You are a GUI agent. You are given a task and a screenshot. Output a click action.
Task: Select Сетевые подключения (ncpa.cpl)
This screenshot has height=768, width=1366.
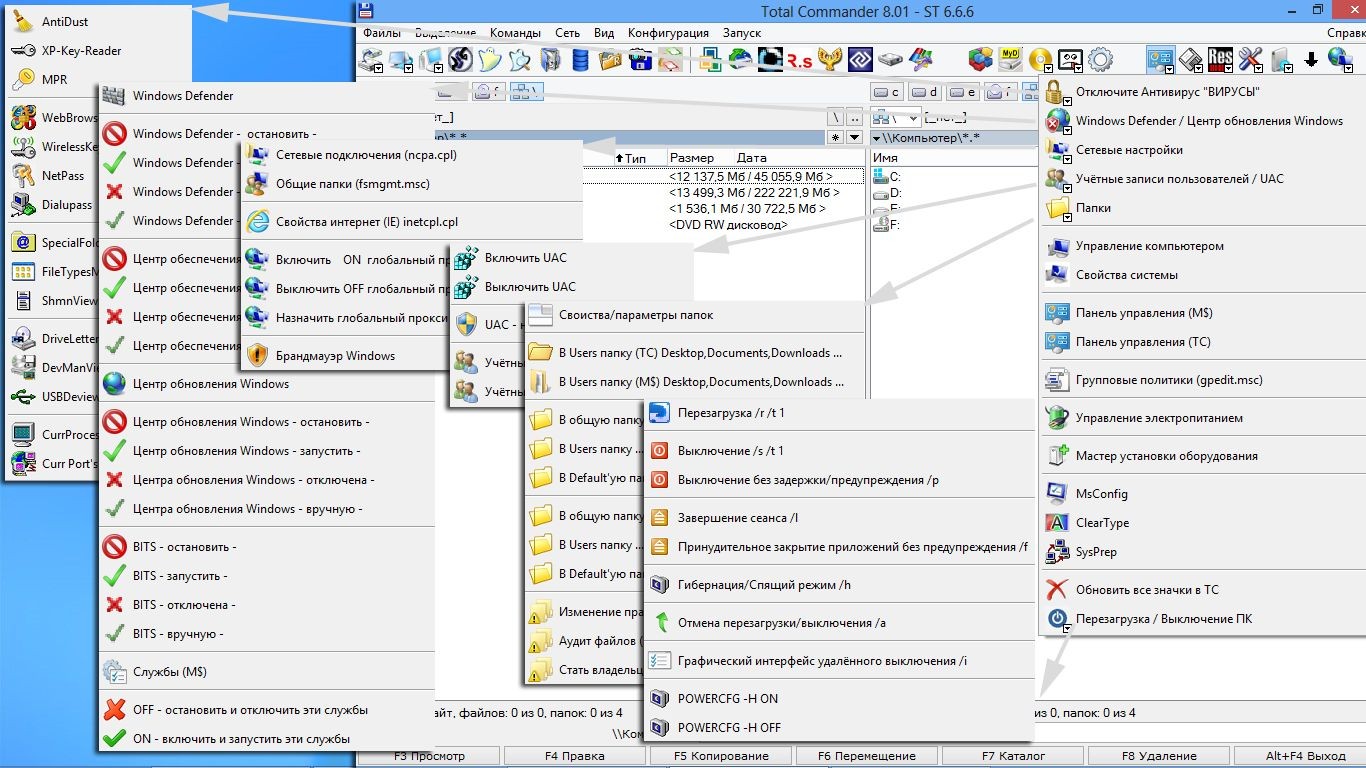pos(413,154)
